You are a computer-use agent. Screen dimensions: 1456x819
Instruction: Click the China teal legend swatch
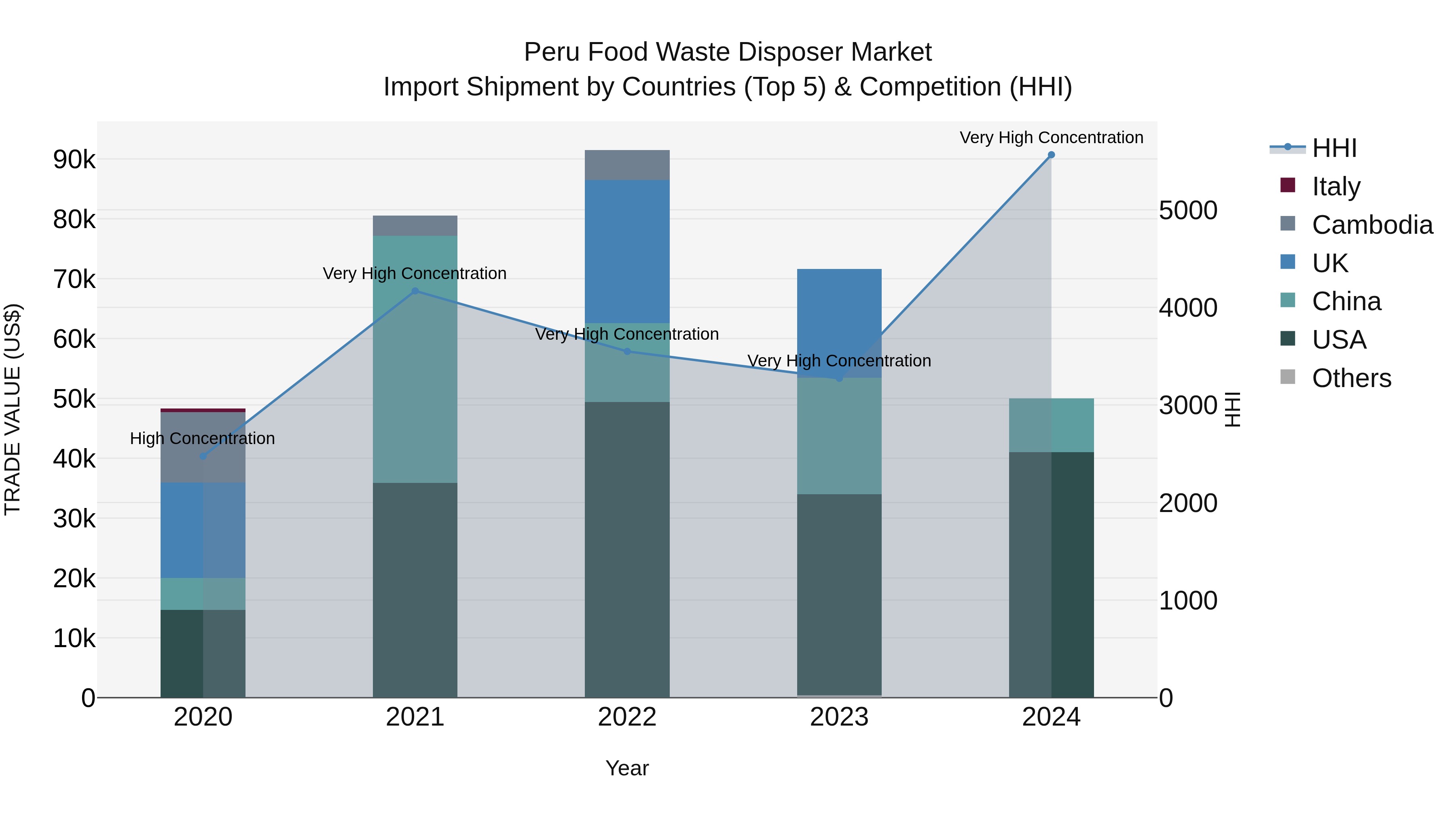[1288, 300]
